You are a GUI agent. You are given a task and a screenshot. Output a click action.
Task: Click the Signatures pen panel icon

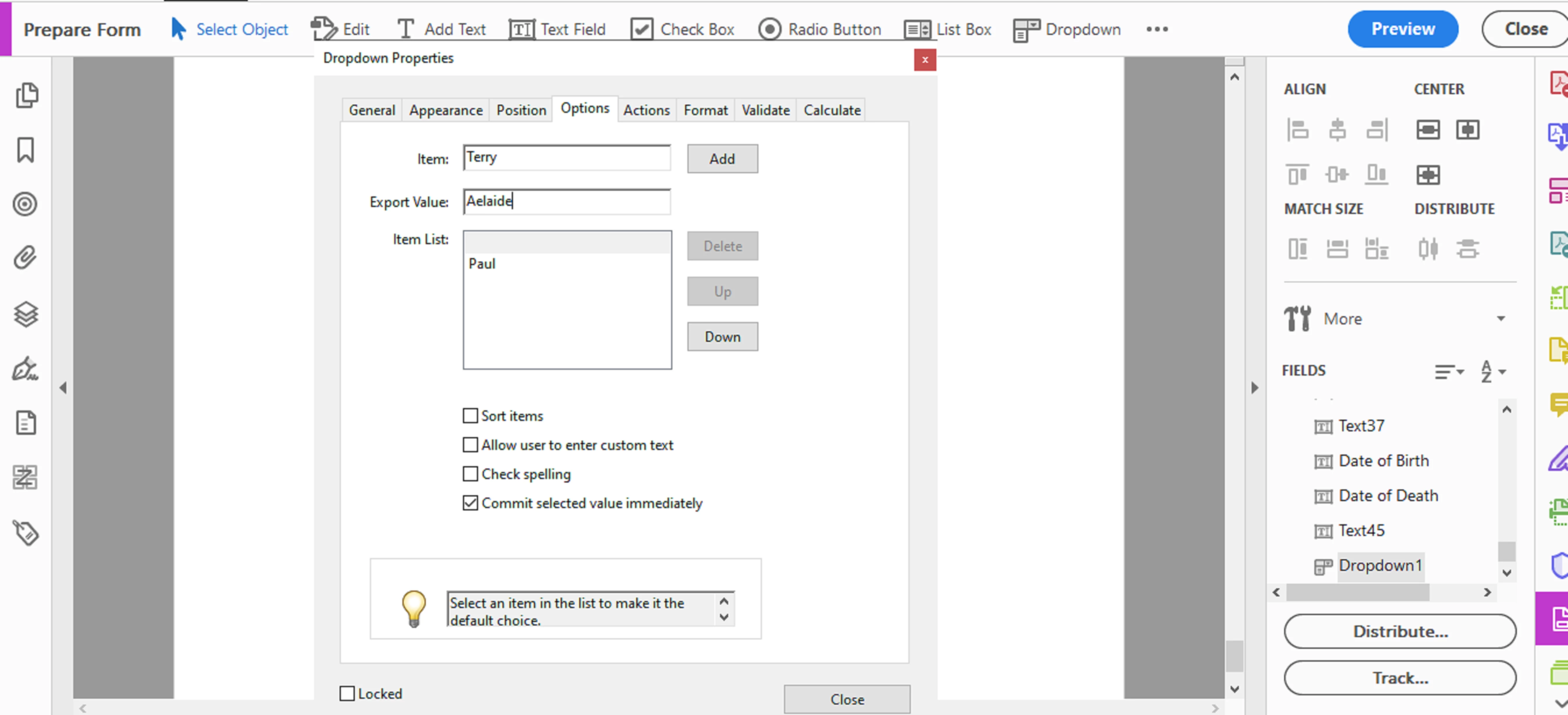[x=25, y=369]
